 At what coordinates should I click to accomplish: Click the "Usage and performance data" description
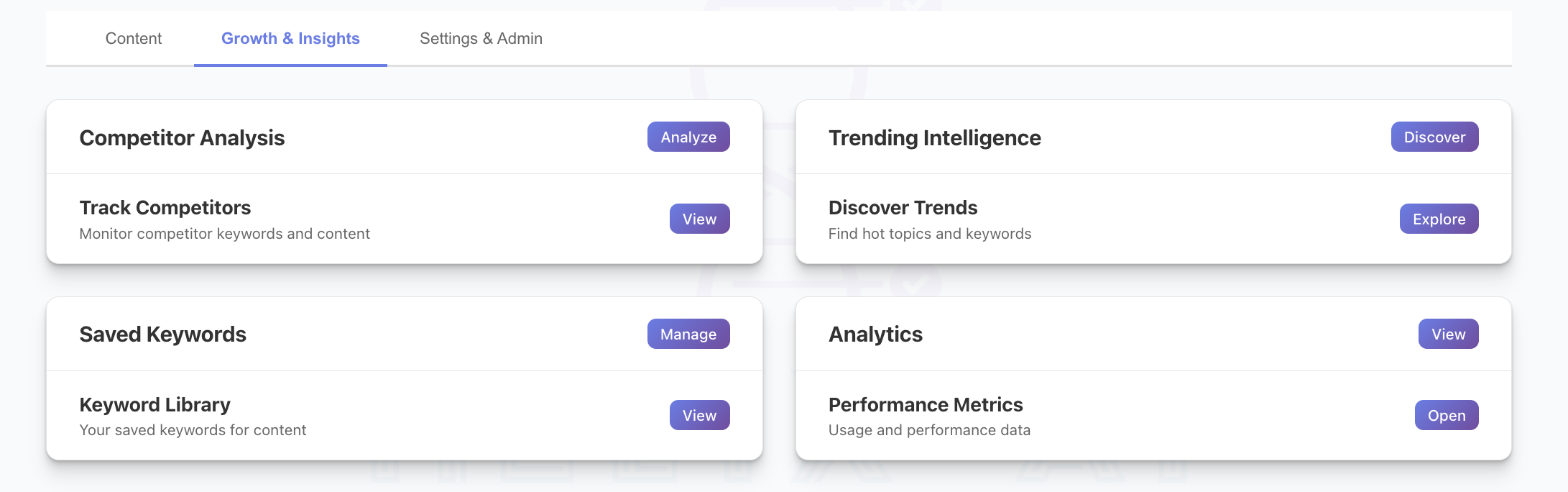coord(929,430)
